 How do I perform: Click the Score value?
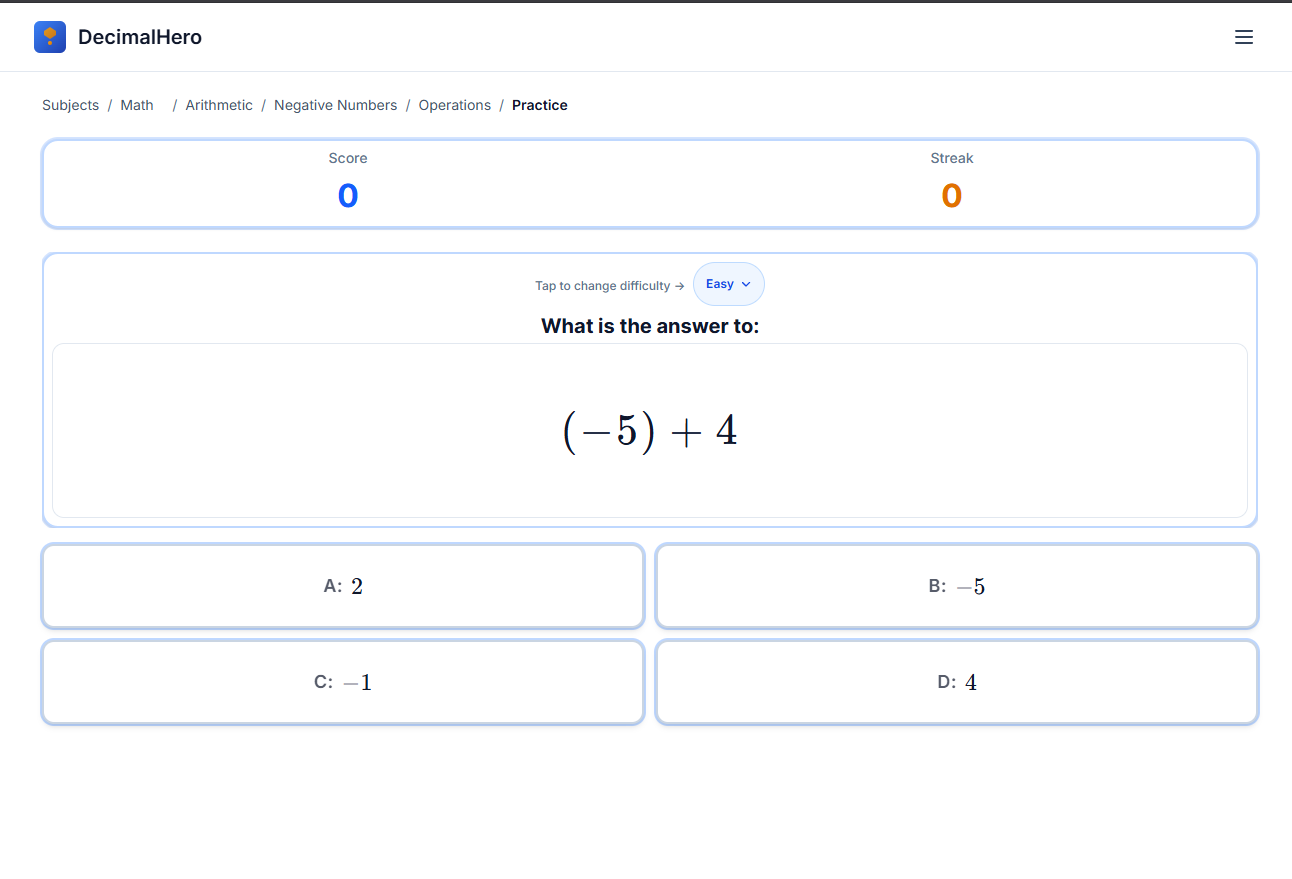[x=348, y=195]
